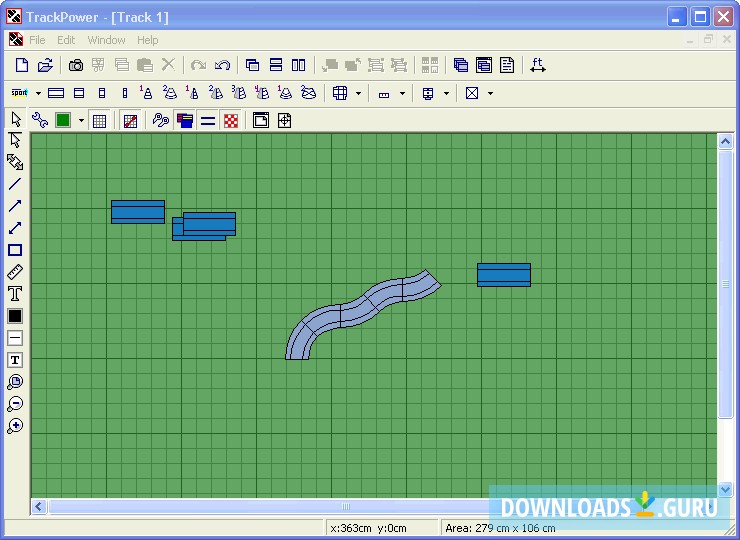Select the large text tool
This screenshot has width=740, height=540.
click(x=15, y=294)
